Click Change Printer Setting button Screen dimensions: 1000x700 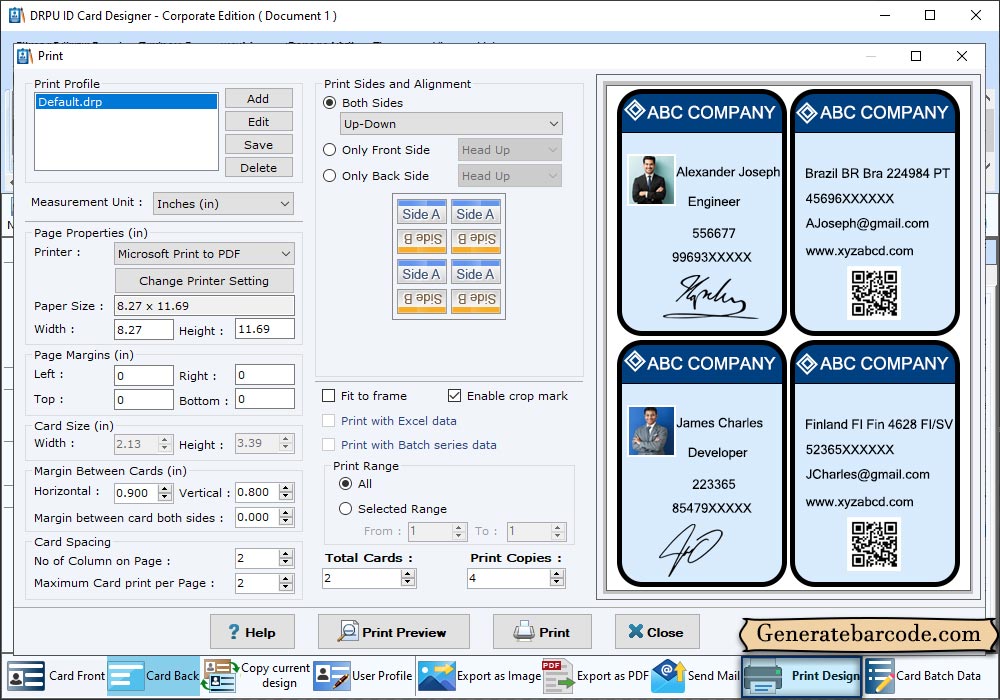204,281
